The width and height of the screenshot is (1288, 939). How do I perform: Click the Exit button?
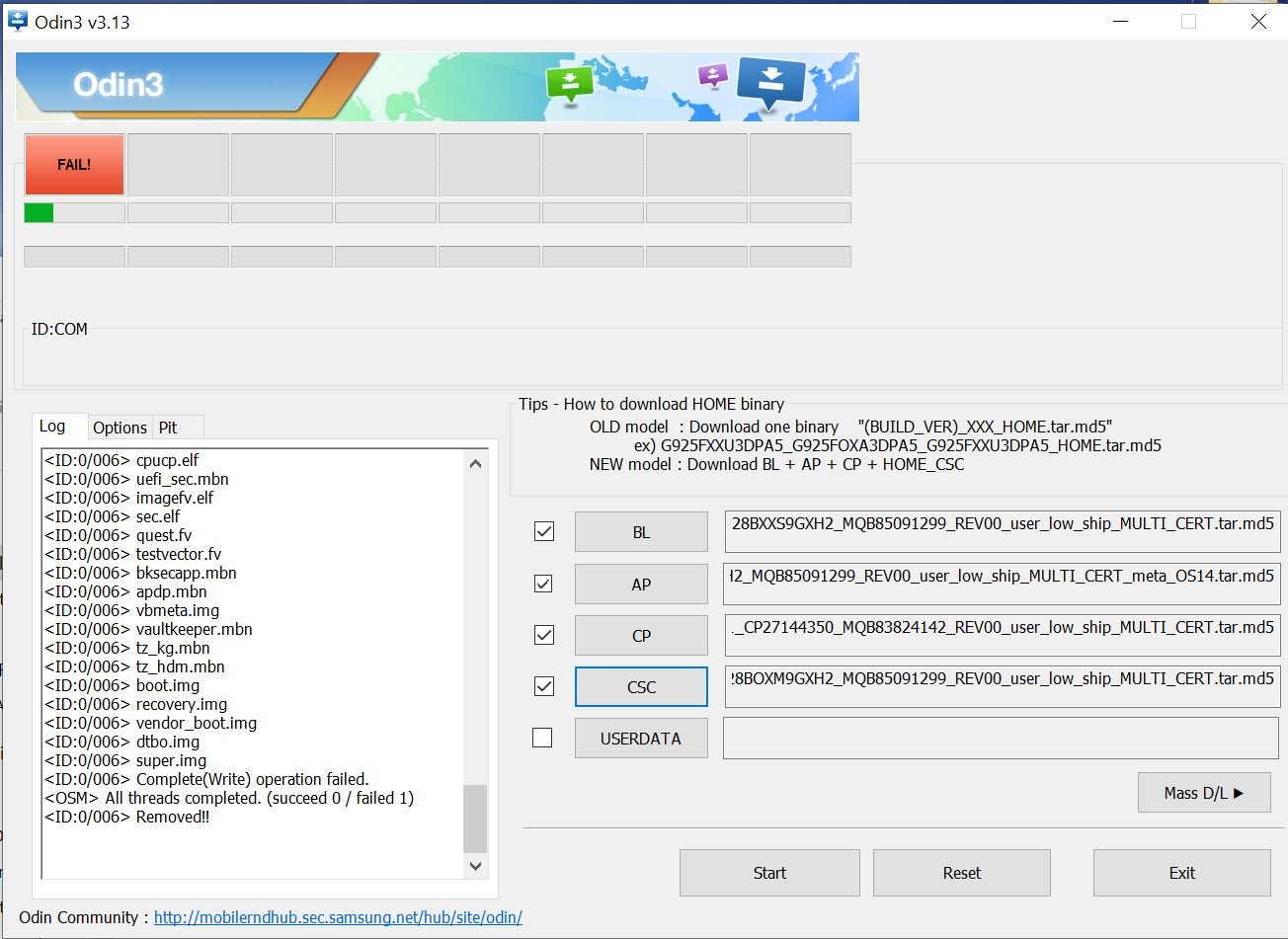point(1181,873)
